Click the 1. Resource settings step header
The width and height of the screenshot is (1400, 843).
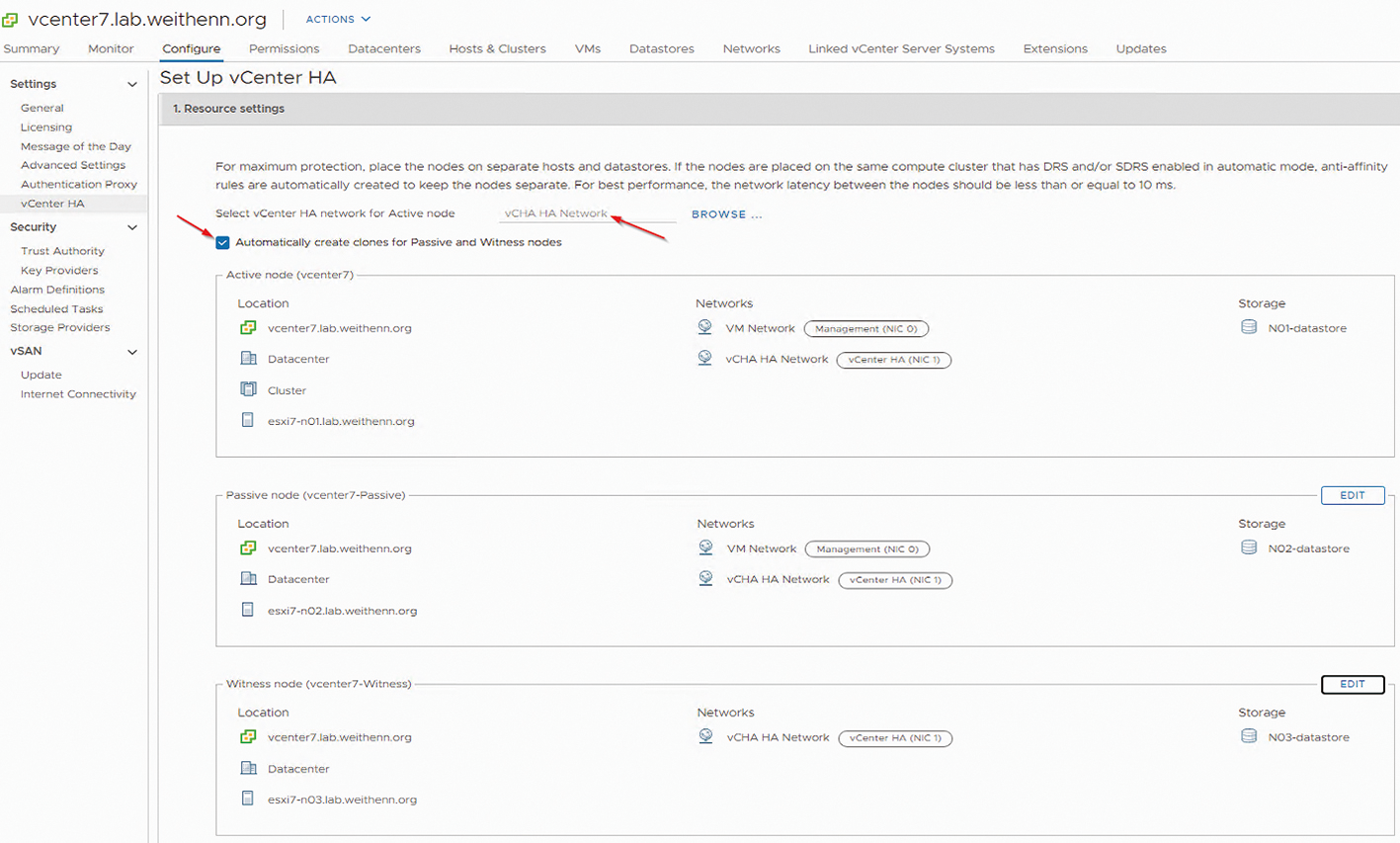780,109
